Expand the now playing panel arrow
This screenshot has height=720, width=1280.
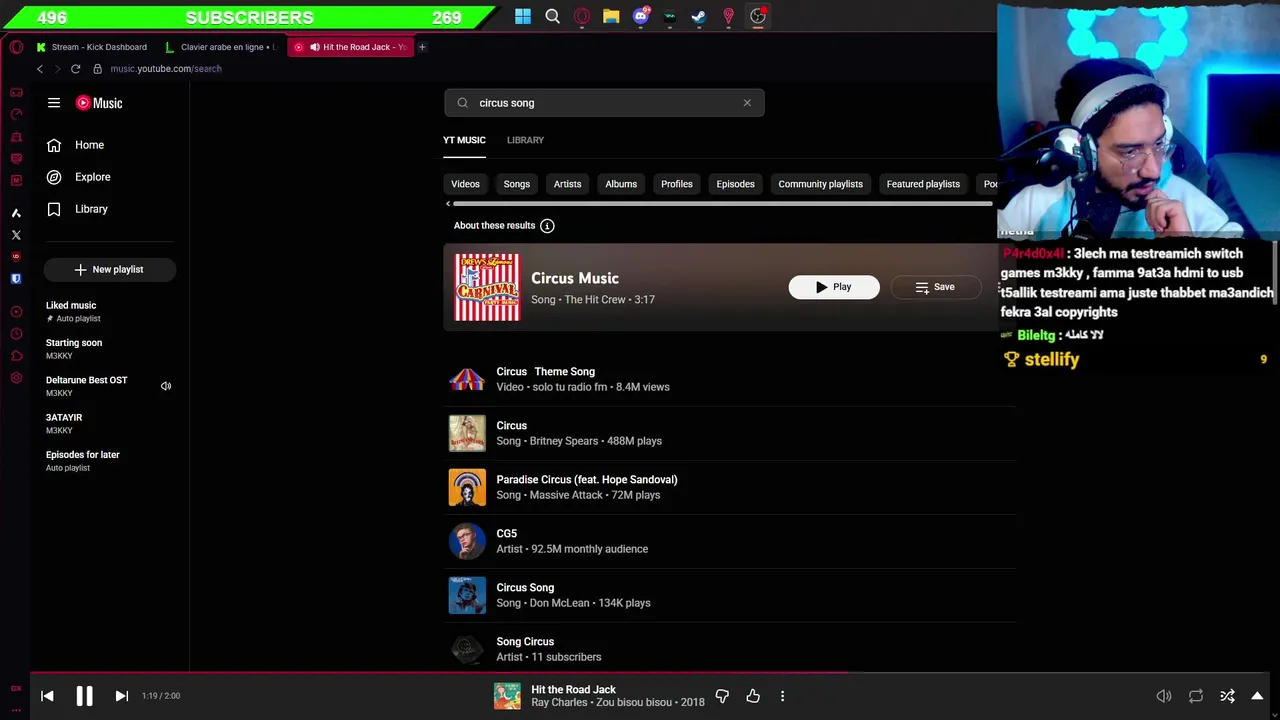pos(1257,696)
